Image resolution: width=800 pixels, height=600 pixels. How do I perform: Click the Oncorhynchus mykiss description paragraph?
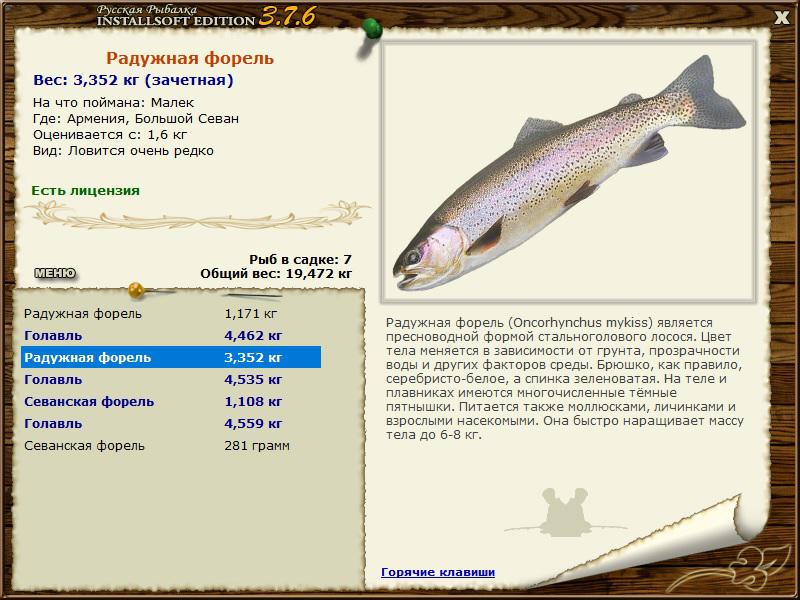click(565, 379)
